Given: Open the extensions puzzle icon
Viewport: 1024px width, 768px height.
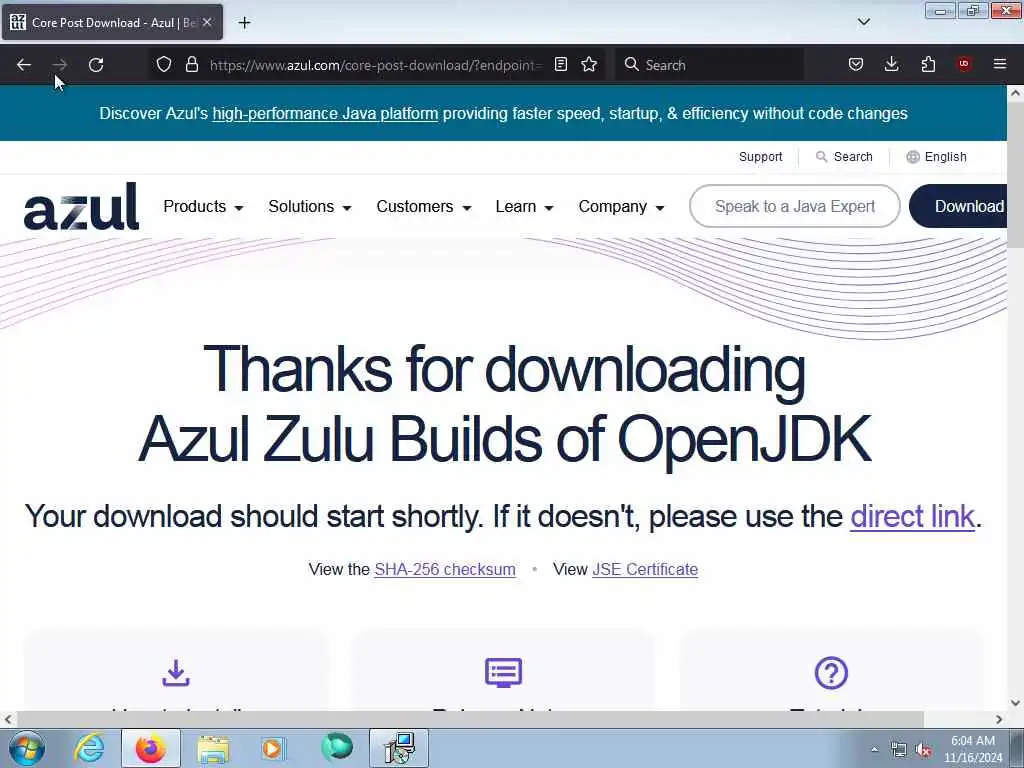Looking at the screenshot, I should (x=928, y=65).
